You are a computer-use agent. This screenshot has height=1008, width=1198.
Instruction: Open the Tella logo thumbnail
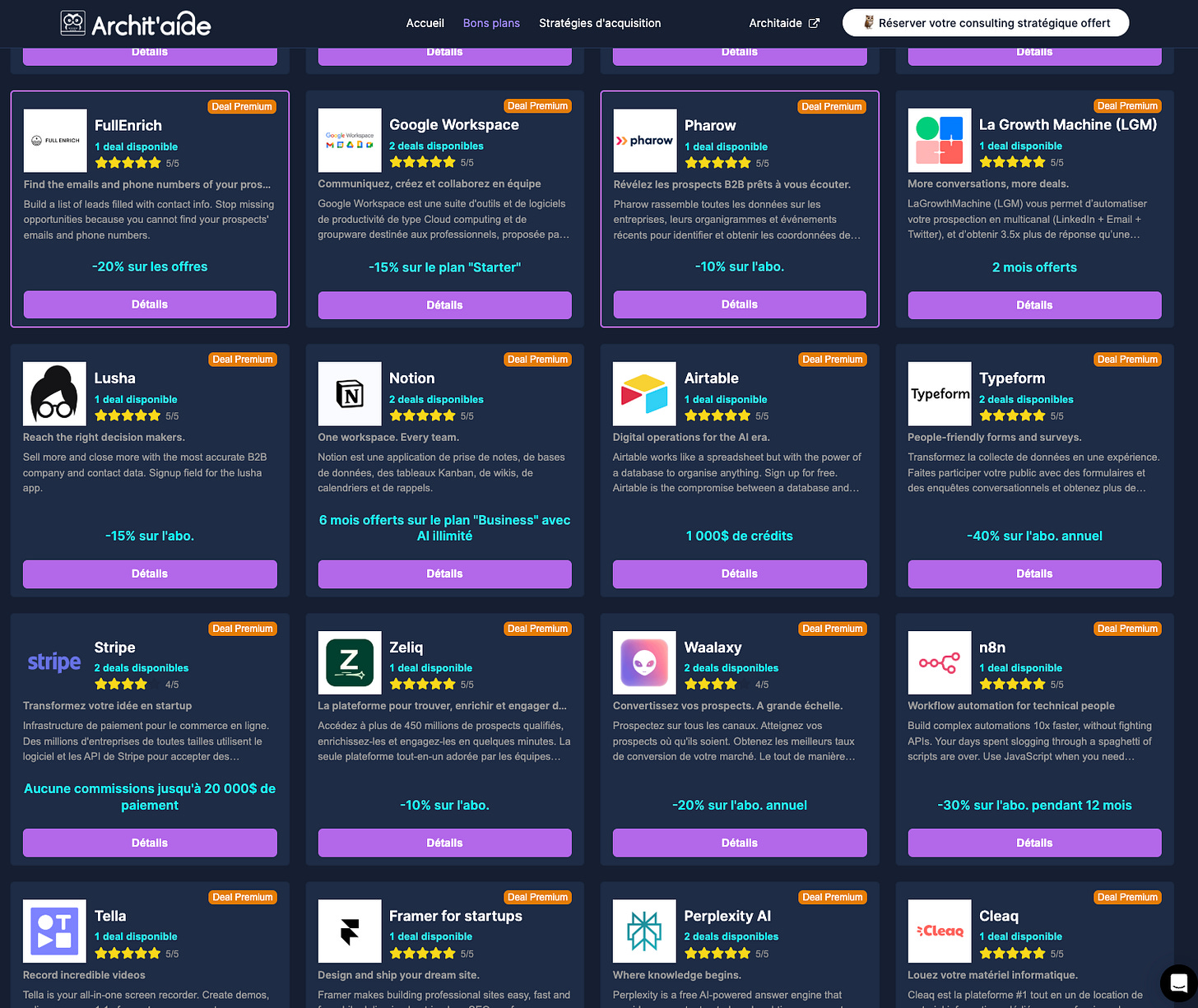click(x=54, y=931)
